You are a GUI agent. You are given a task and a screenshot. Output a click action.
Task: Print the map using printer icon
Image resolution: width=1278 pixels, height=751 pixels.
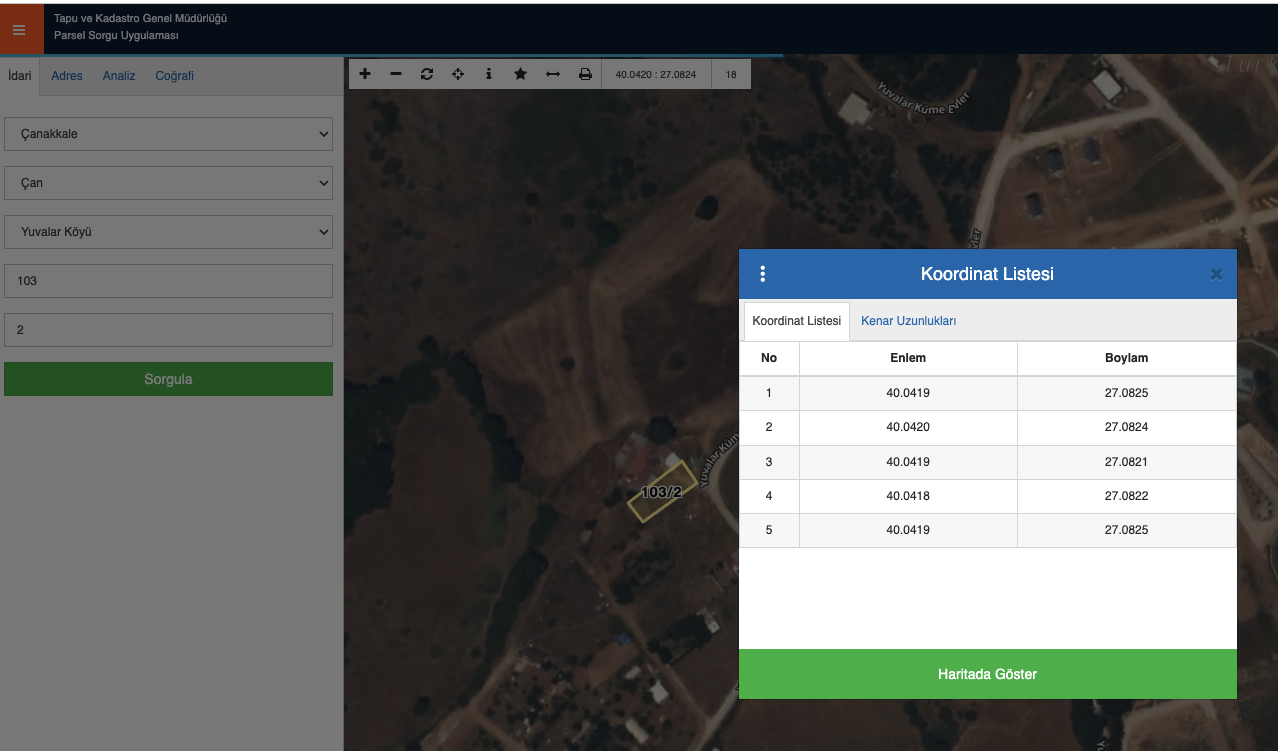[x=585, y=74]
